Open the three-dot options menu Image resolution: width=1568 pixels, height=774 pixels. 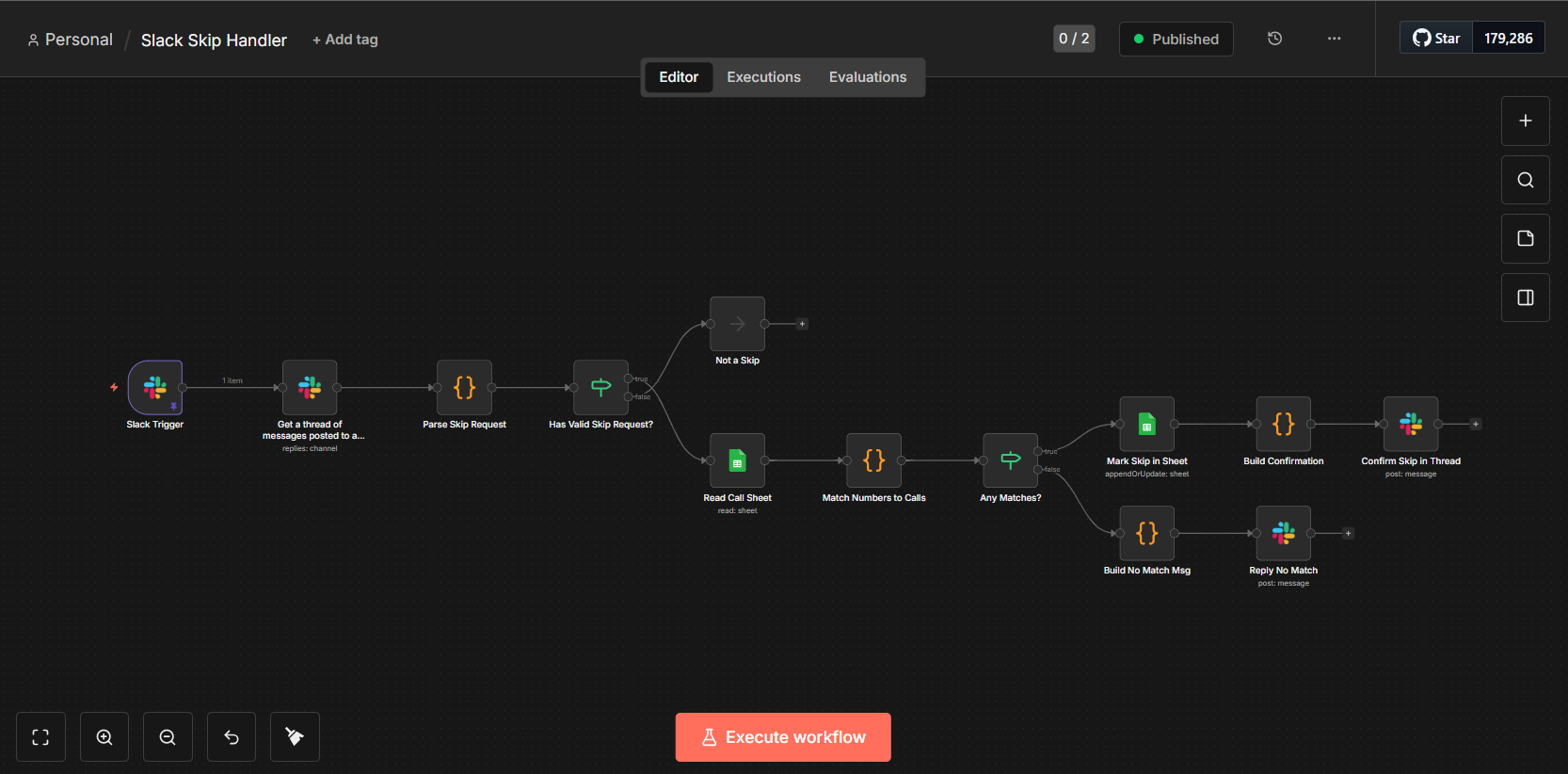tap(1334, 39)
